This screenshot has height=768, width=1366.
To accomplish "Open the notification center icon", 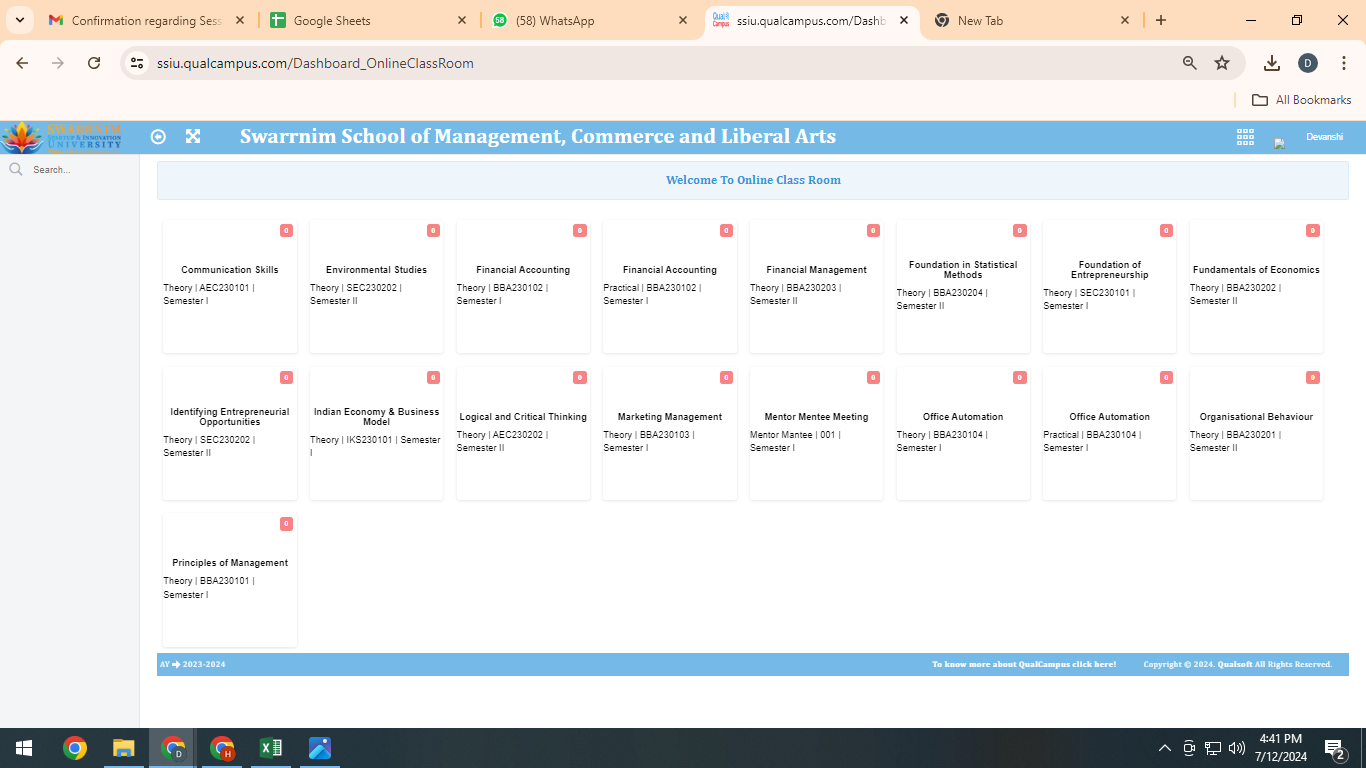I will pos(1334,748).
